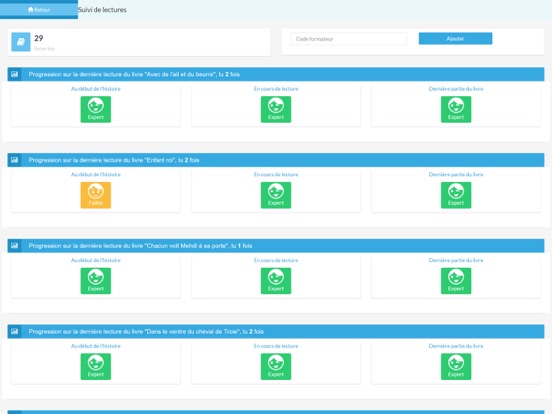Image resolution: width=552 pixels, height=414 pixels.
Task: Click Expert badge under Dernière partie for 'Chacun voit Mehdi'
Action: 456,281
